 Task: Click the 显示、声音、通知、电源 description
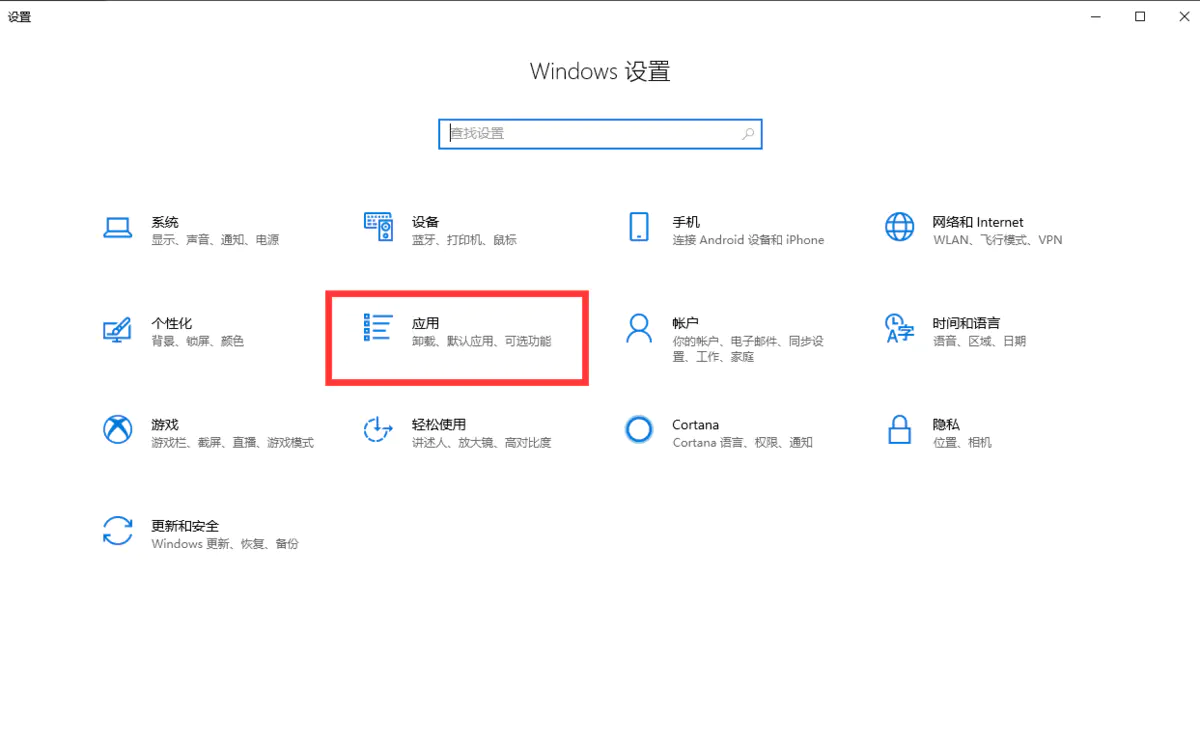tap(215, 240)
